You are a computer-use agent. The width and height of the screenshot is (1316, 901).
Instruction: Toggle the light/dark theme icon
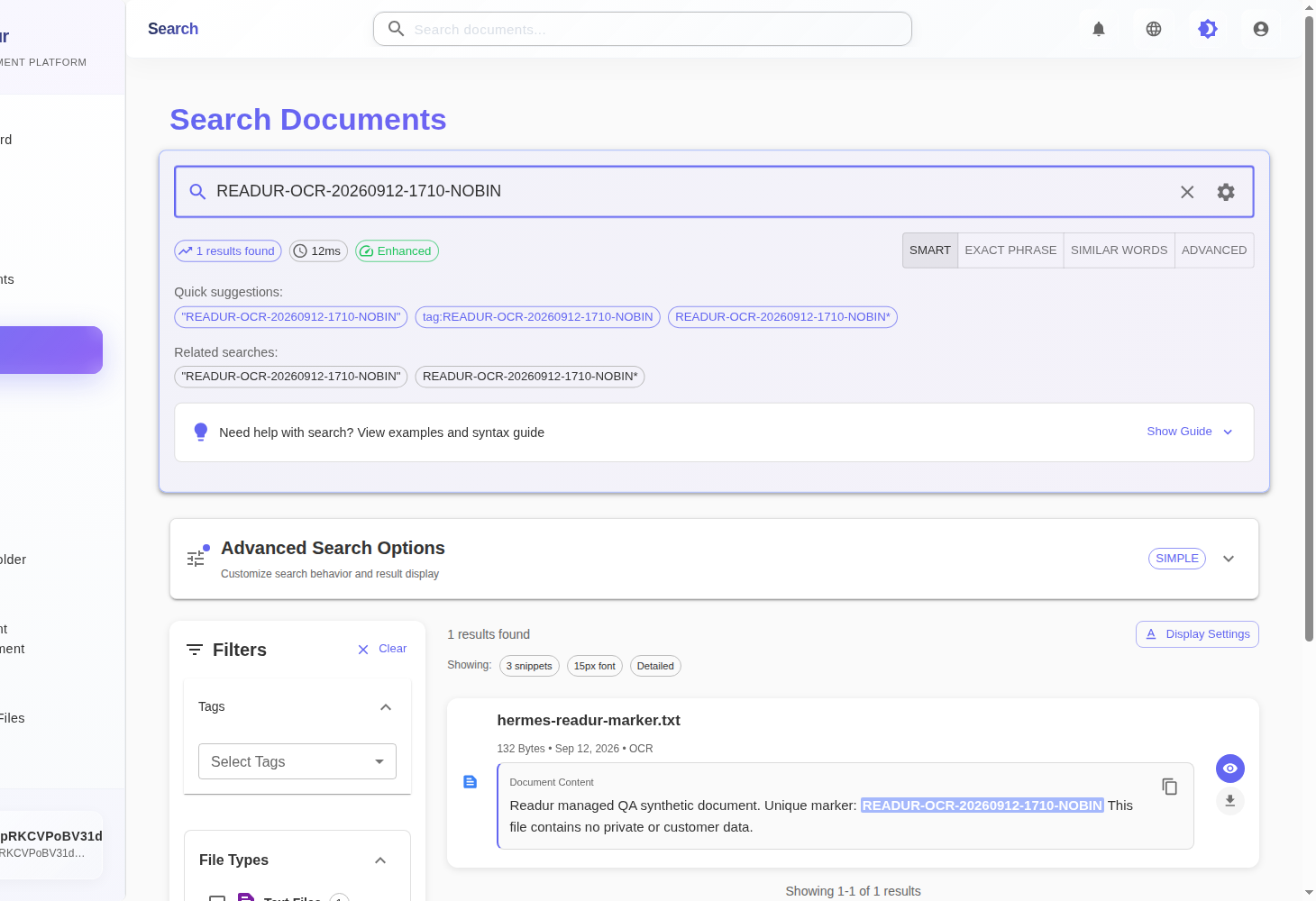(x=1208, y=29)
